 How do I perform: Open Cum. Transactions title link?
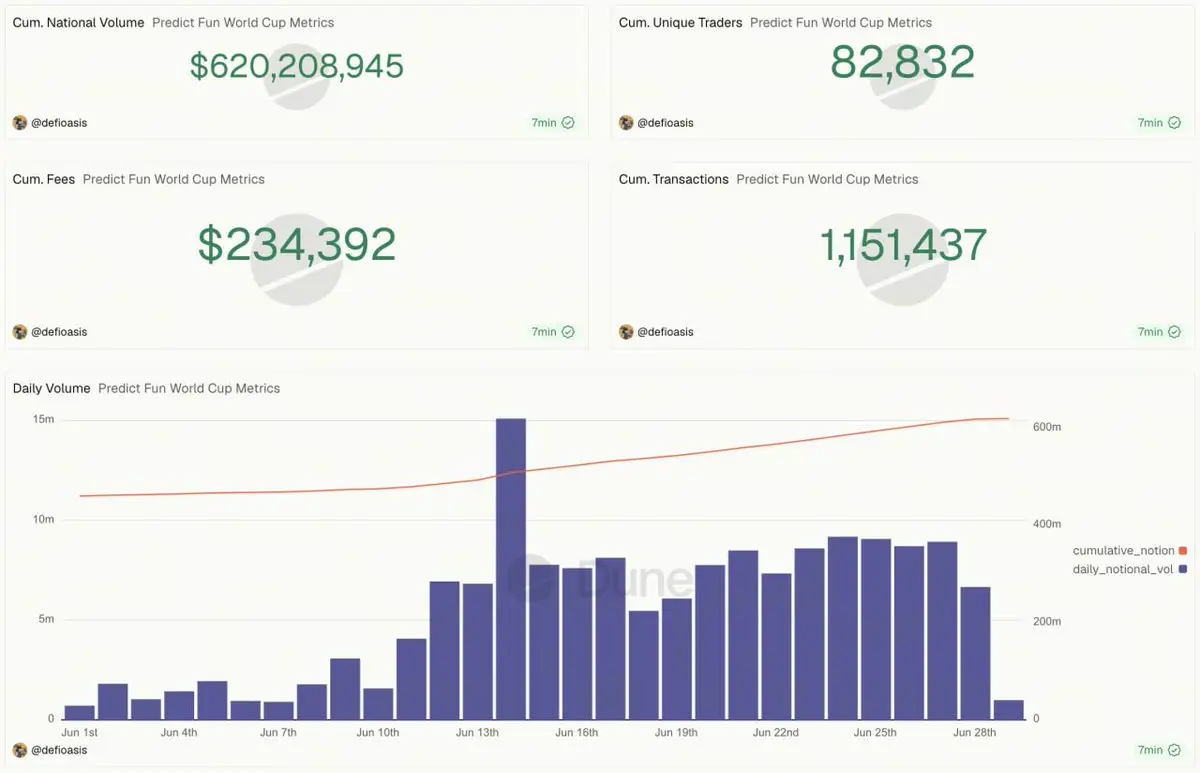point(673,179)
